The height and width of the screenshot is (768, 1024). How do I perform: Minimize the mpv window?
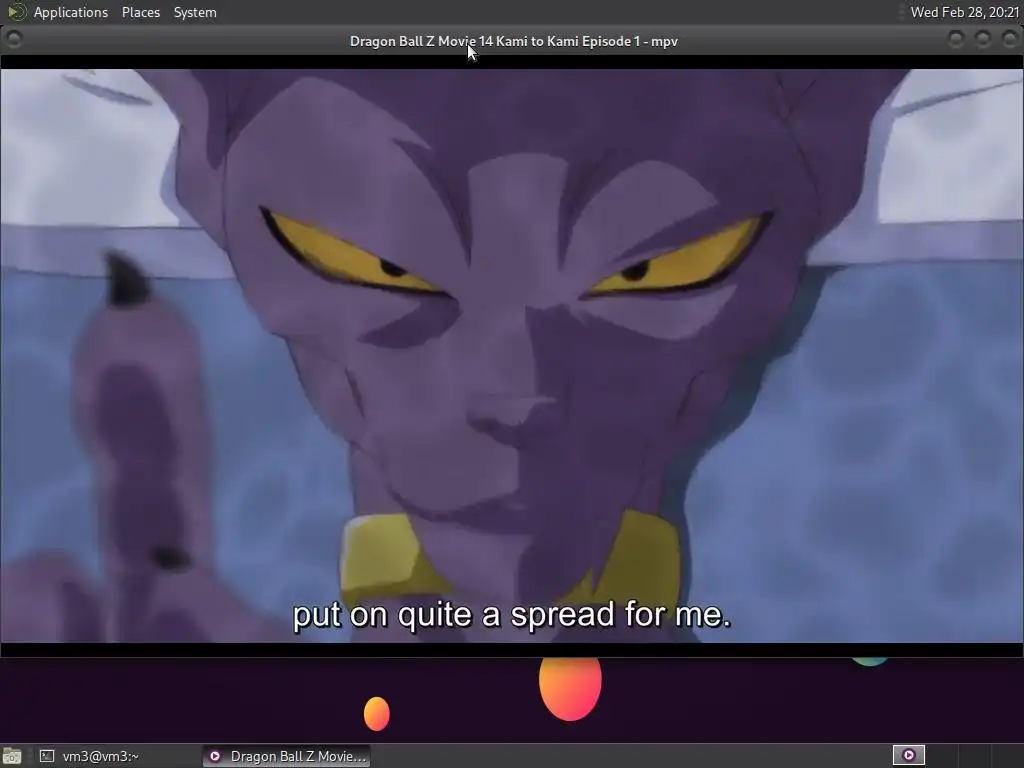(955, 39)
